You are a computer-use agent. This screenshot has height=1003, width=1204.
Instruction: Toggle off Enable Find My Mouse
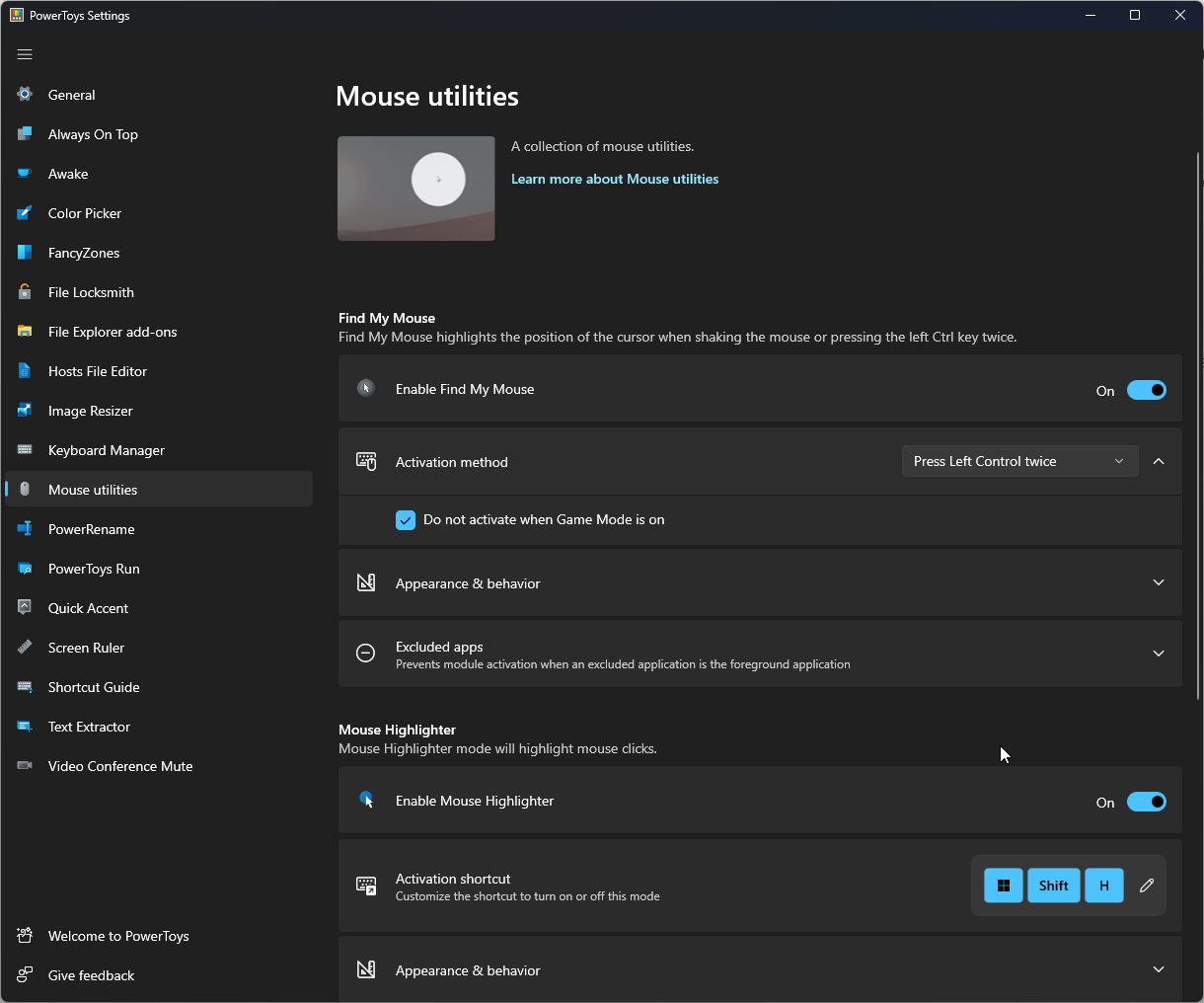click(x=1146, y=390)
